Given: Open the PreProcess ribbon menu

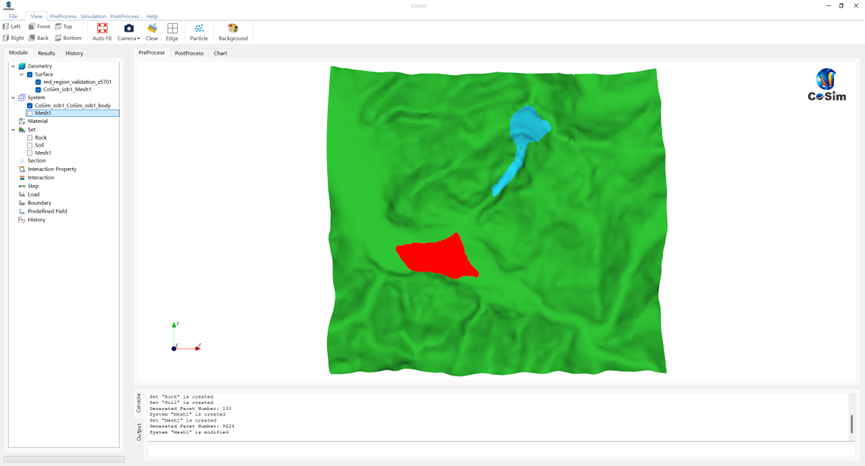Looking at the screenshot, I should 63,16.
